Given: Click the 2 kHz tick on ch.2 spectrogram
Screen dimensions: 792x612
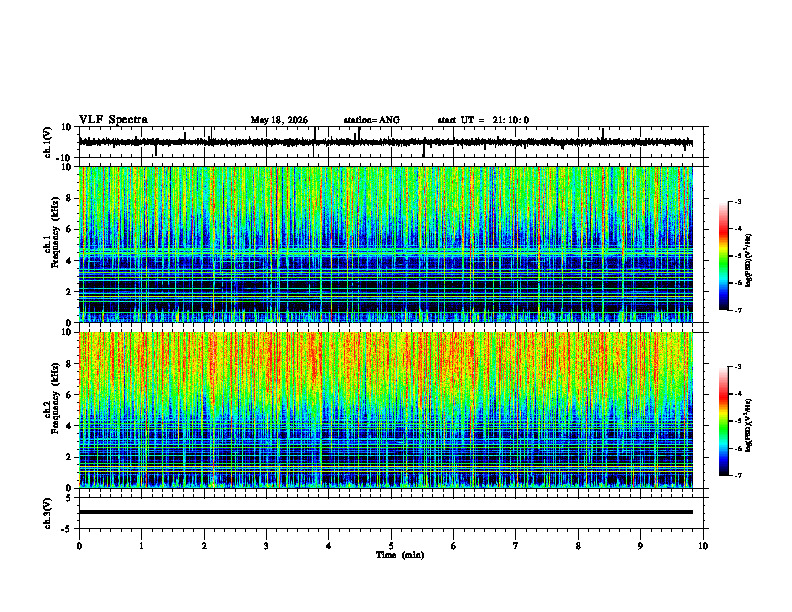Looking at the screenshot, I should coord(69,457).
